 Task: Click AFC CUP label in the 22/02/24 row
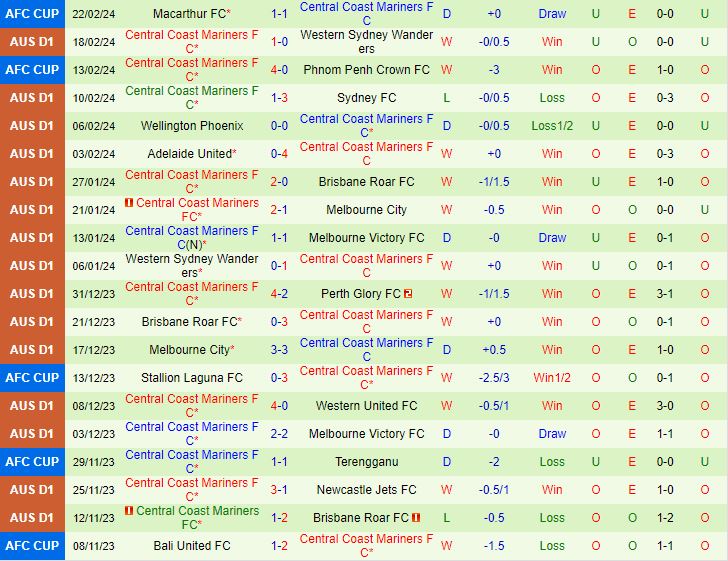(x=32, y=14)
